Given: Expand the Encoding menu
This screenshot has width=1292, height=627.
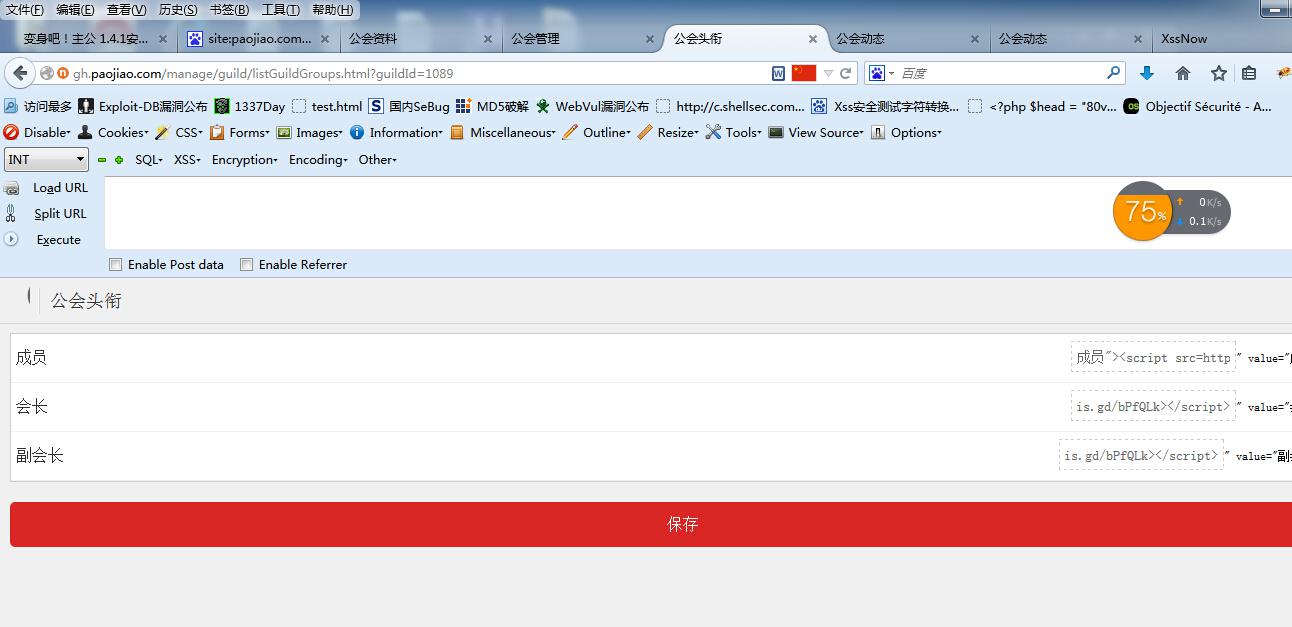Looking at the screenshot, I should pyautogui.click(x=318, y=160).
